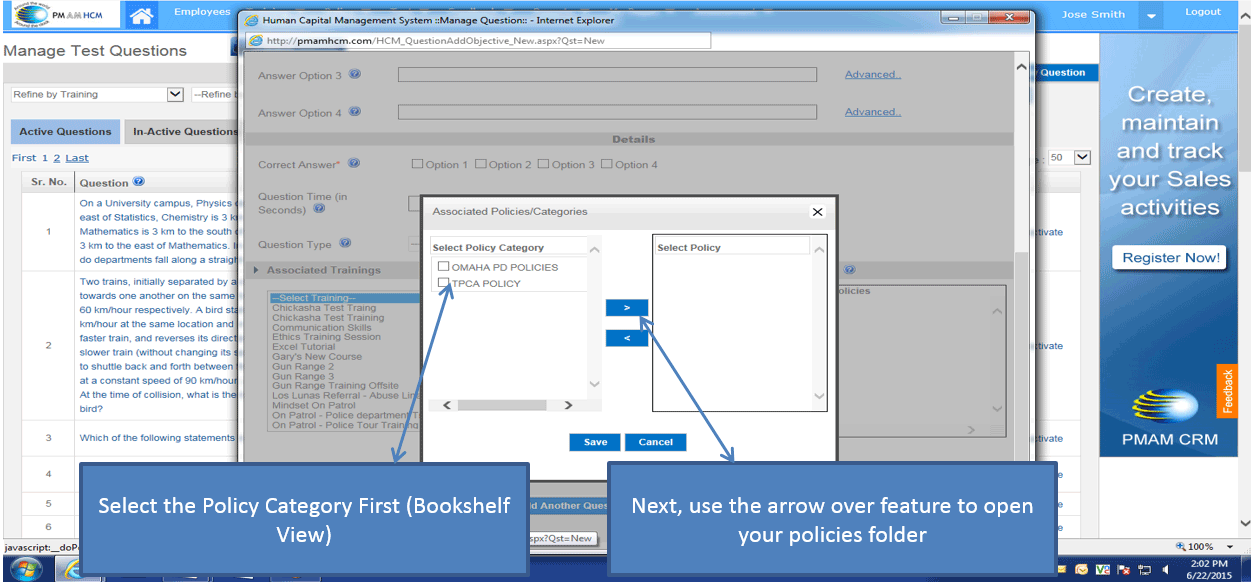
Task: Go to the First pagination link
Action: pos(23,158)
